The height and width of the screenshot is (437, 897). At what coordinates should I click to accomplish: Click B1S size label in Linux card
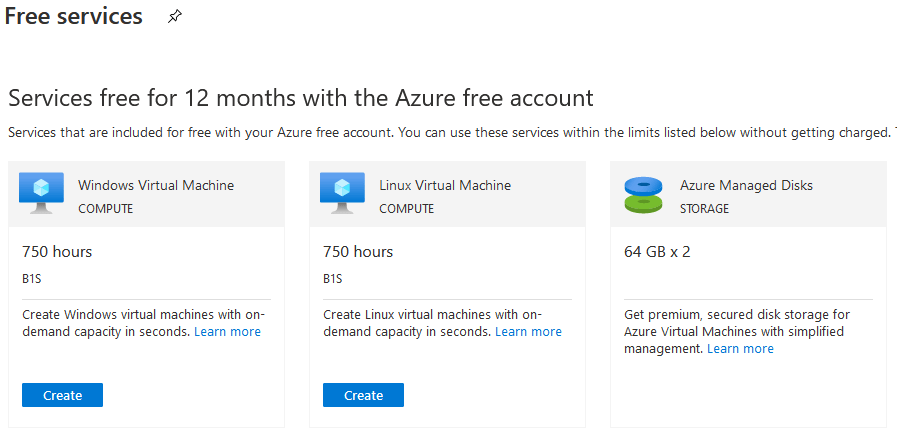tap(333, 279)
